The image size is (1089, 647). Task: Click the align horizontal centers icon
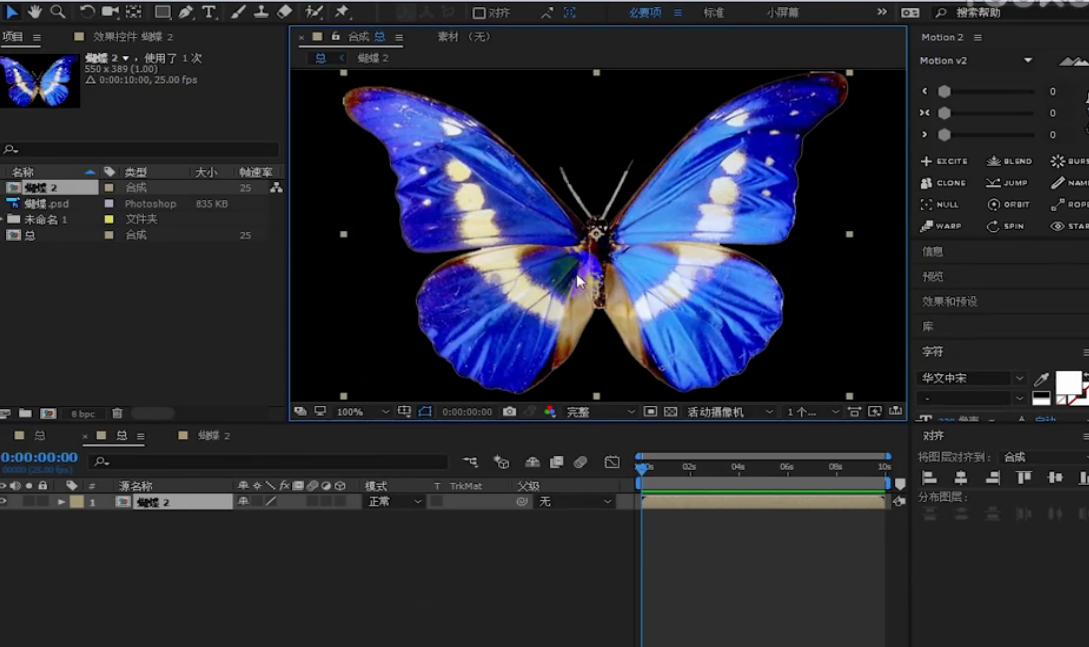pos(961,478)
